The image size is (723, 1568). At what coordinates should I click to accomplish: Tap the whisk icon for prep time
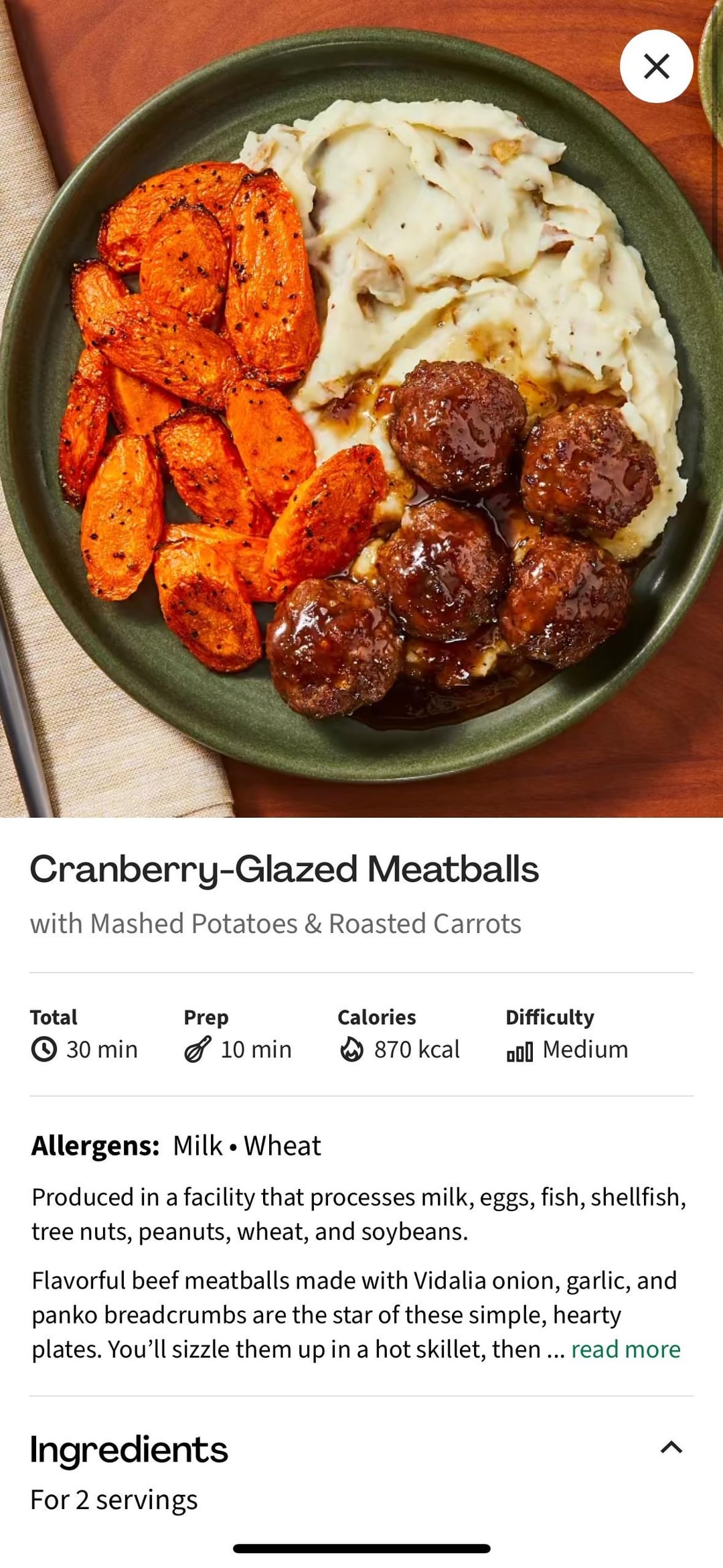[197, 1049]
